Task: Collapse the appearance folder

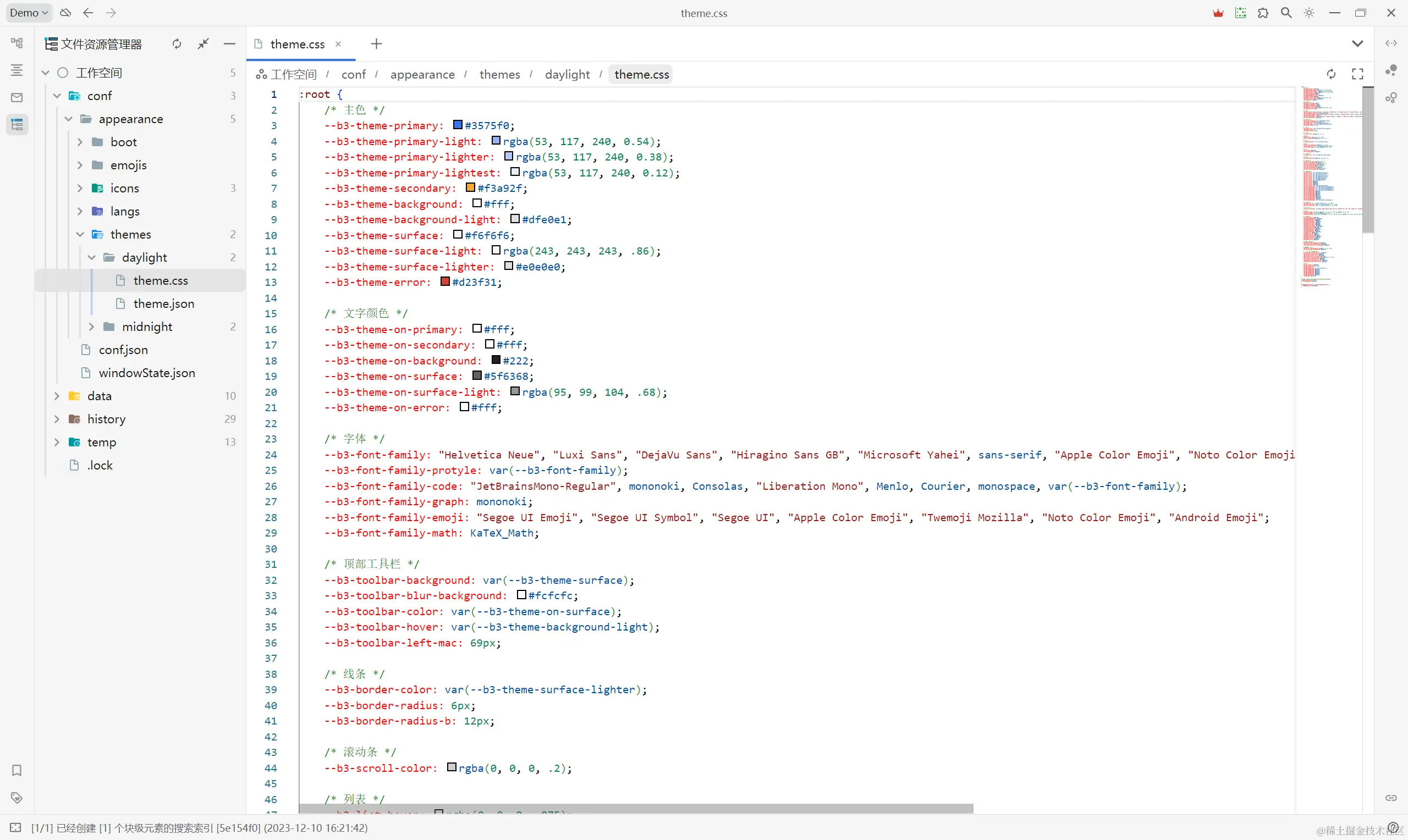Action: tap(69, 119)
